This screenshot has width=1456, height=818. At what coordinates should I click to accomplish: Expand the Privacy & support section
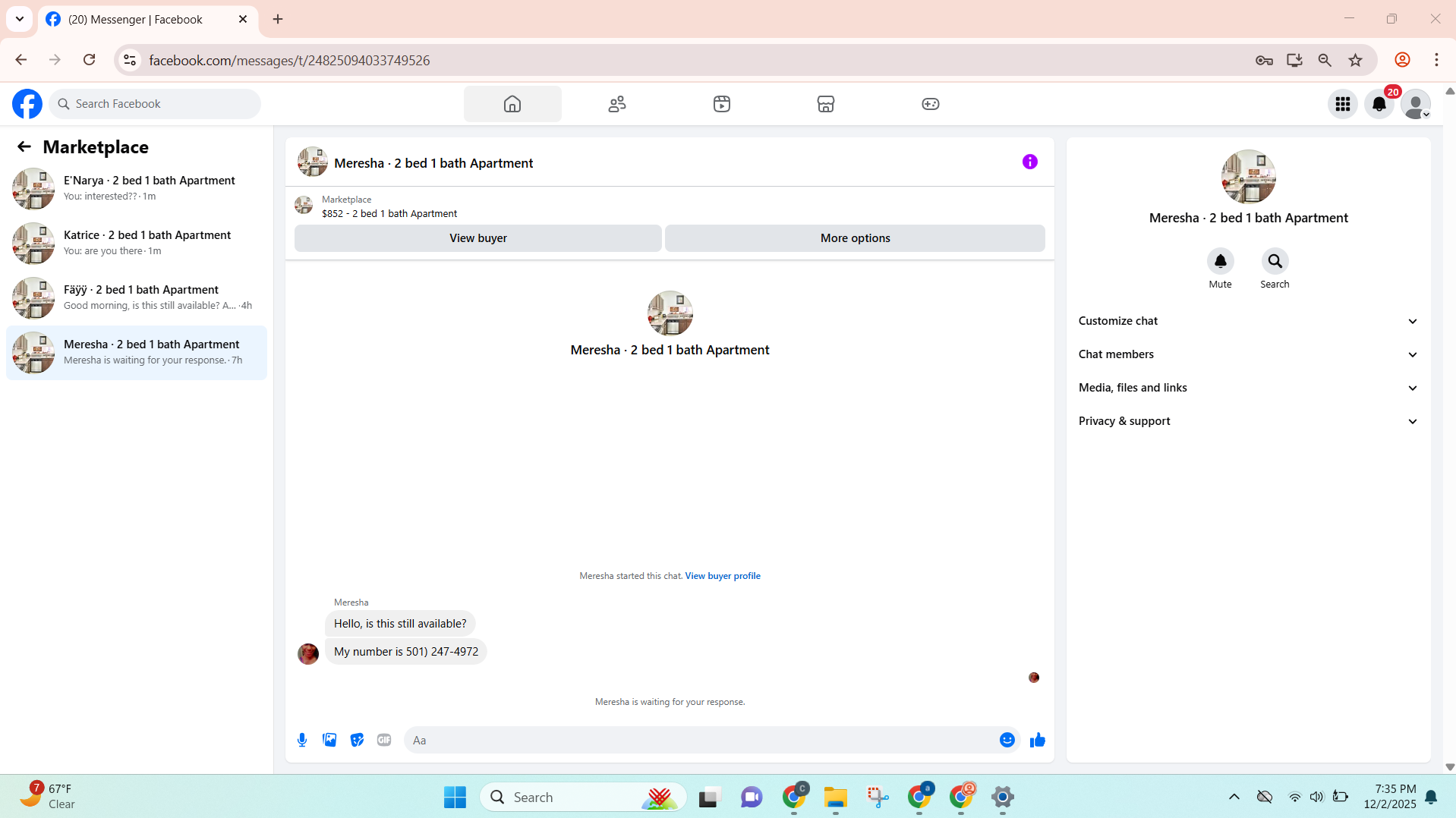1249,421
